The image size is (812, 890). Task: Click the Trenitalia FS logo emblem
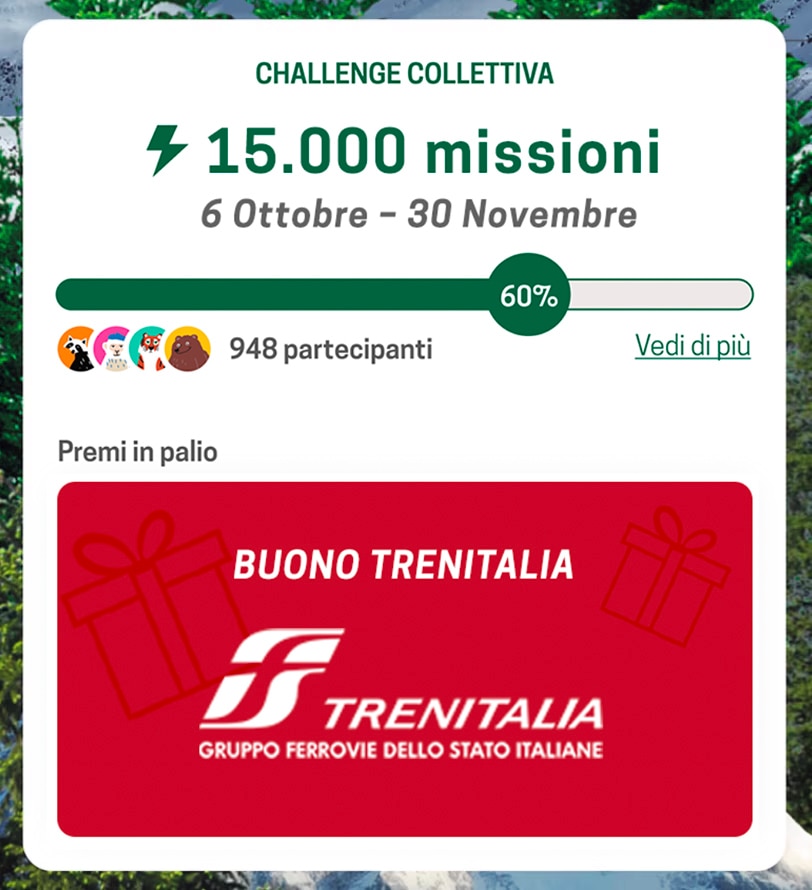[x=272, y=679]
